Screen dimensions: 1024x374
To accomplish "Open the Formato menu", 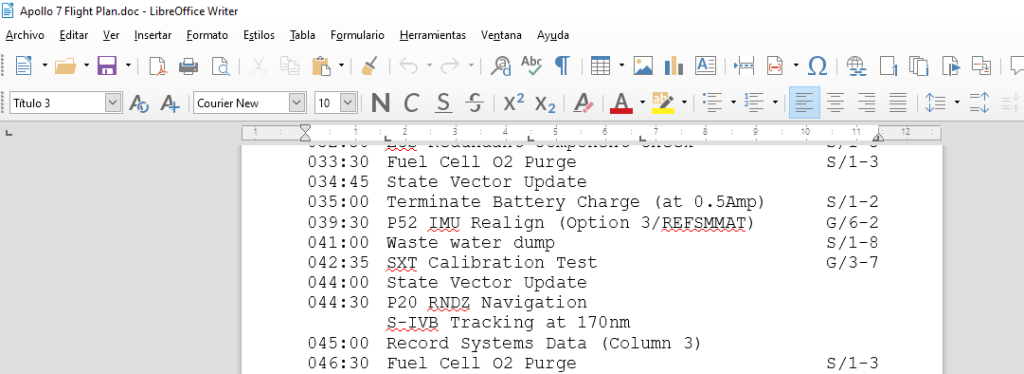I will (207, 35).
